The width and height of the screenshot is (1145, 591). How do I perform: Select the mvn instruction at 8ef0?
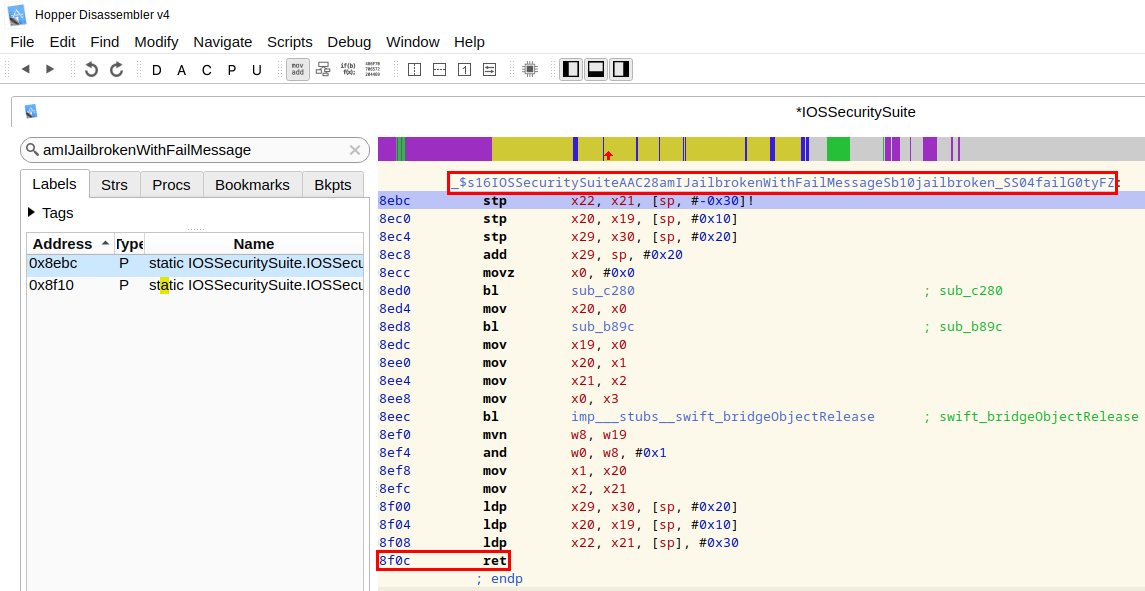762,435
